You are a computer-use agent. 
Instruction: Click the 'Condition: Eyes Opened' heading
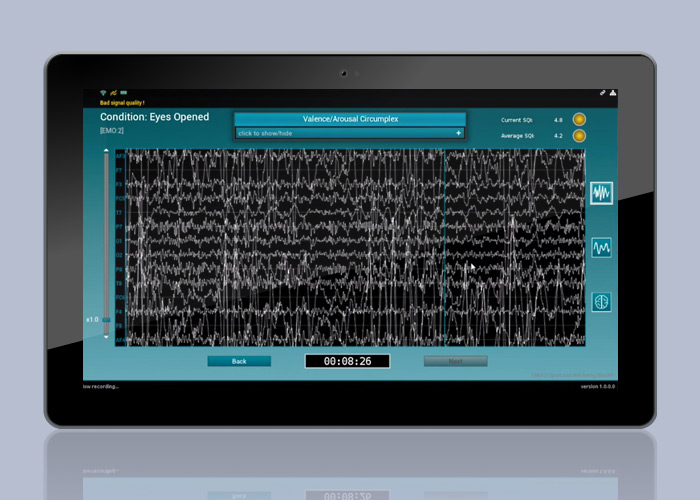coord(155,117)
